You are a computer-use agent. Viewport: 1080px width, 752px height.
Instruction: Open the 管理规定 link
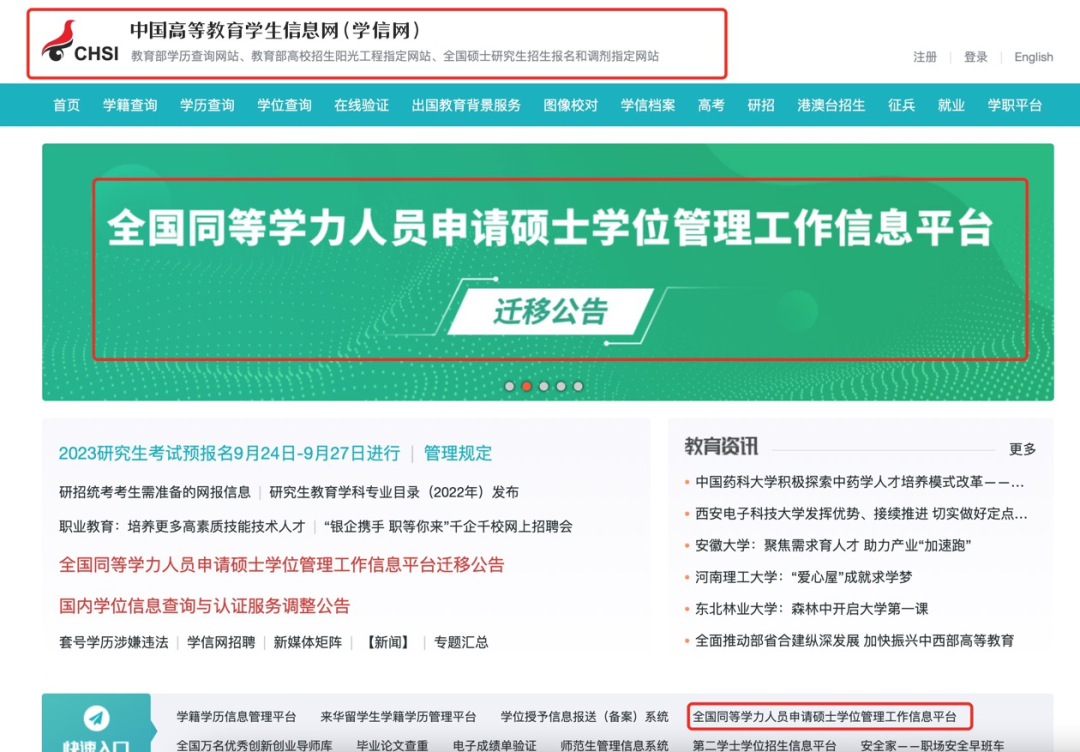(458, 453)
